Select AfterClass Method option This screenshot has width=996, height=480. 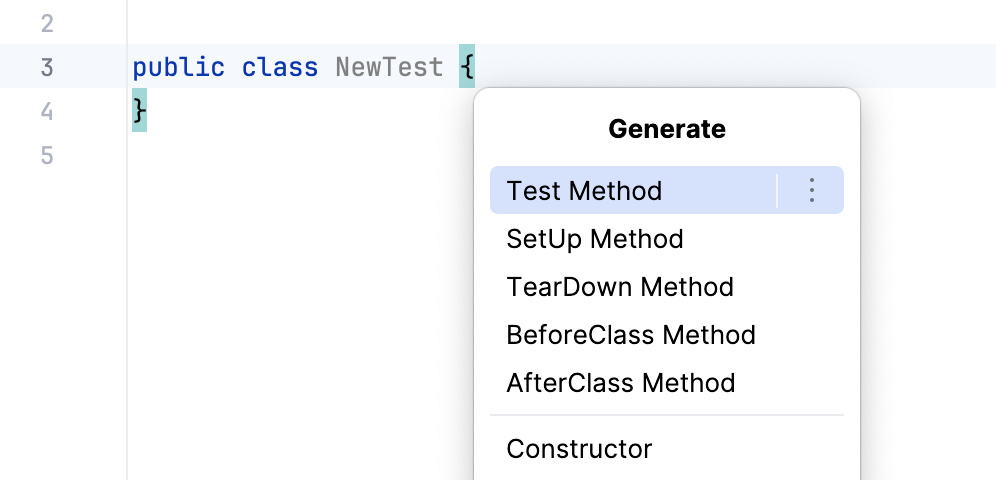click(621, 383)
